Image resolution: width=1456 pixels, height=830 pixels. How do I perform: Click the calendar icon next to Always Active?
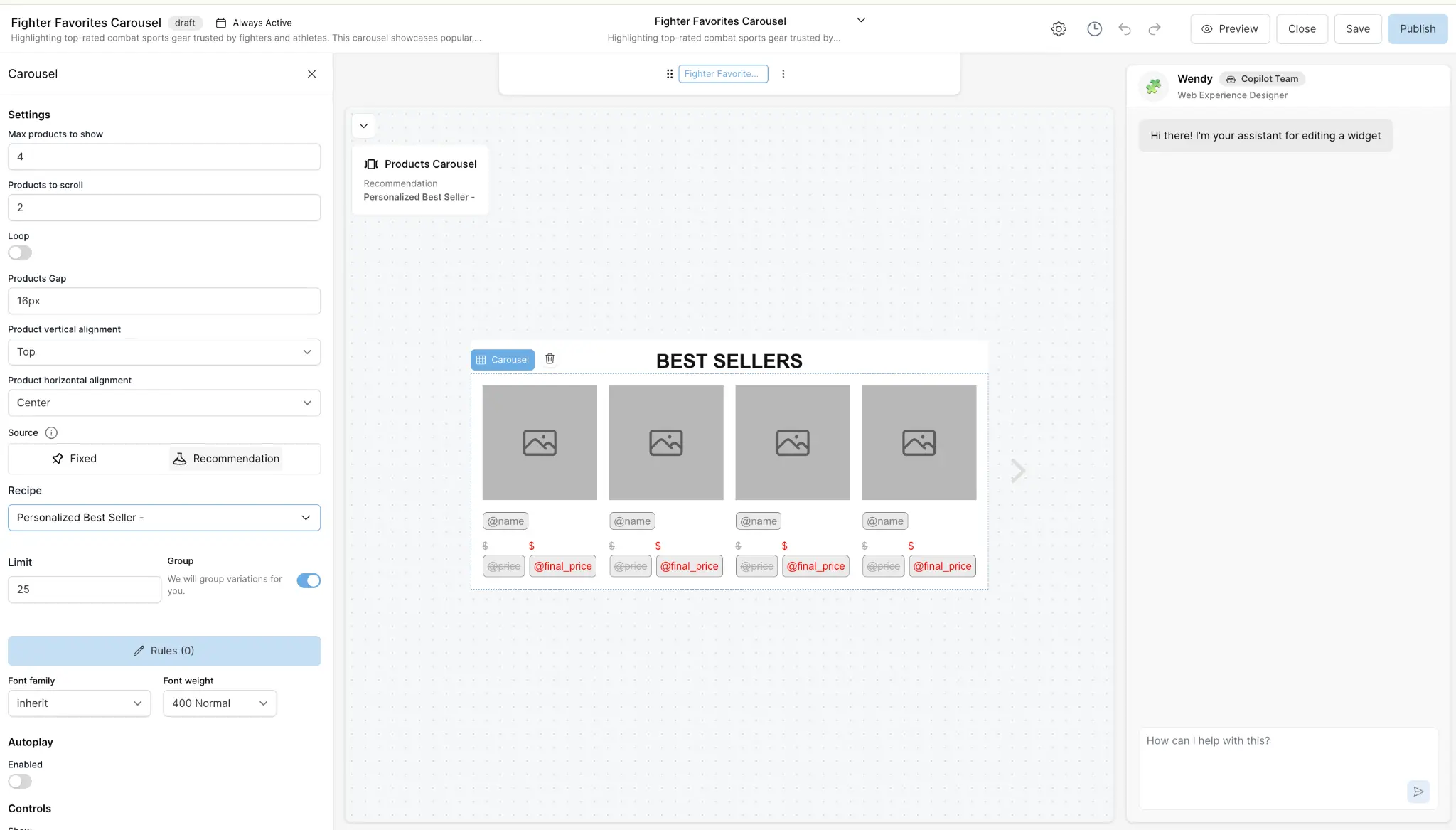coord(221,23)
